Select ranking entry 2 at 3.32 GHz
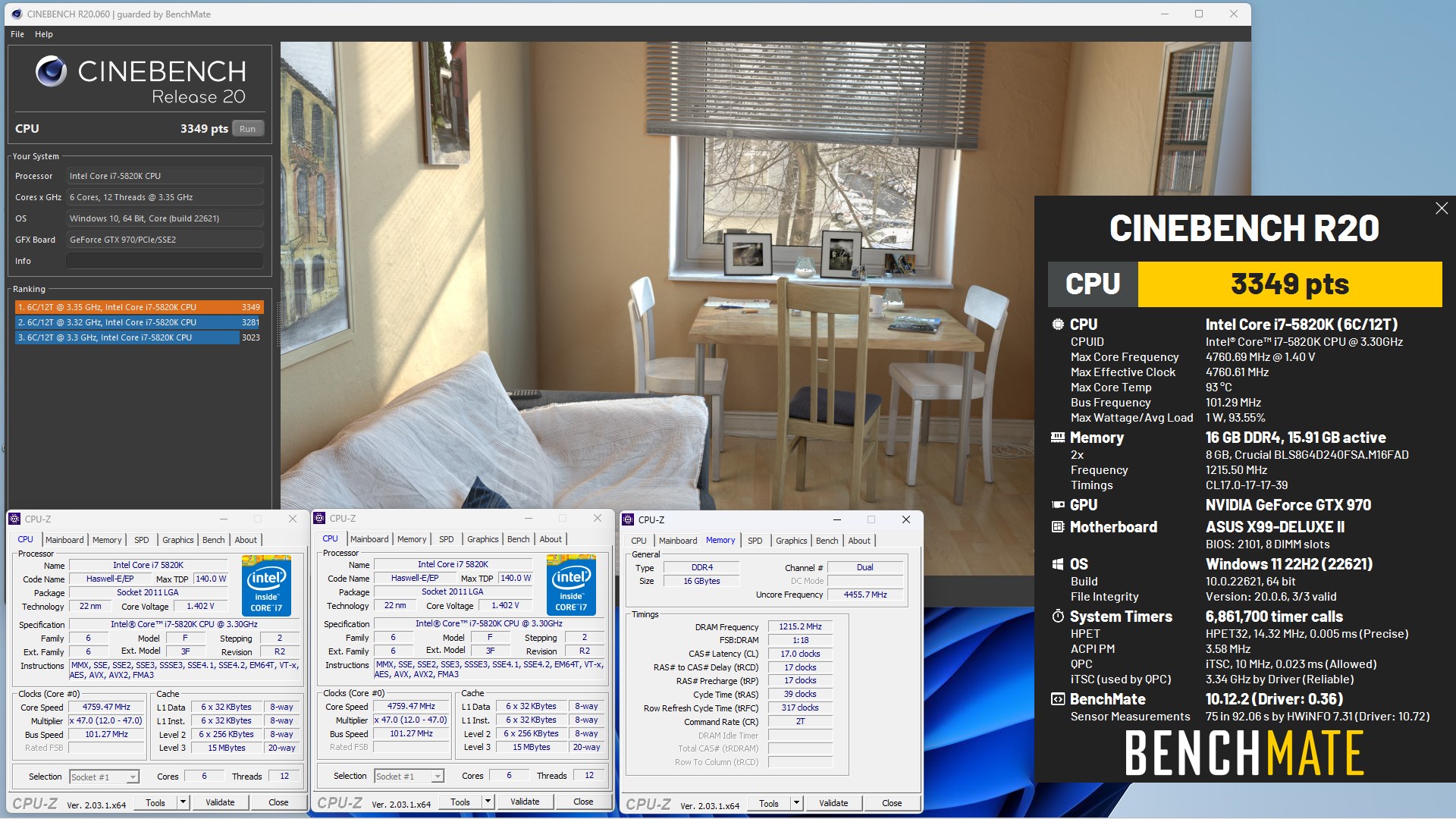The height and width of the screenshot is (819, 1456). click(139, 322)
